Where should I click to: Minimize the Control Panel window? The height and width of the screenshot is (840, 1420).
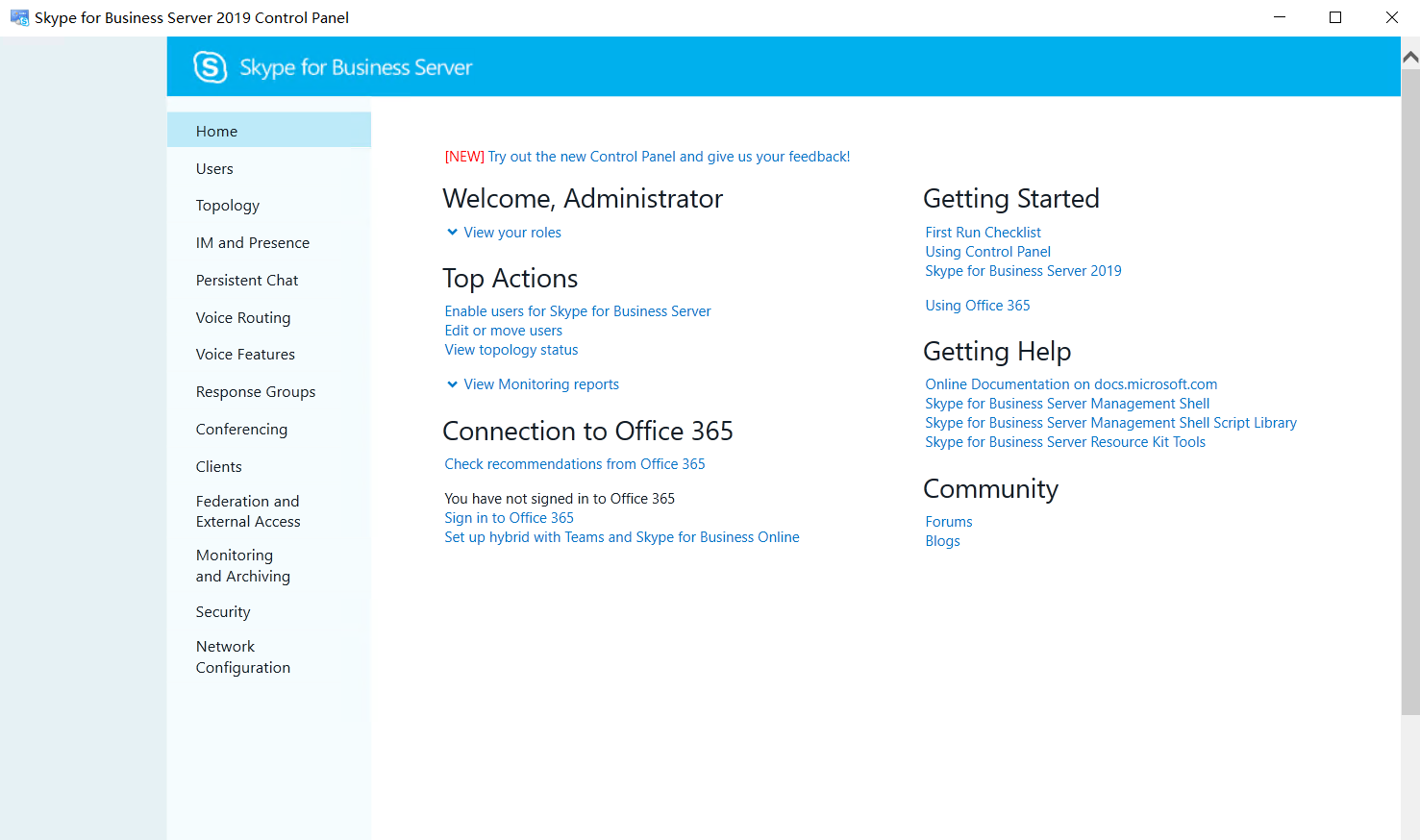click(x=1280, y=17)
